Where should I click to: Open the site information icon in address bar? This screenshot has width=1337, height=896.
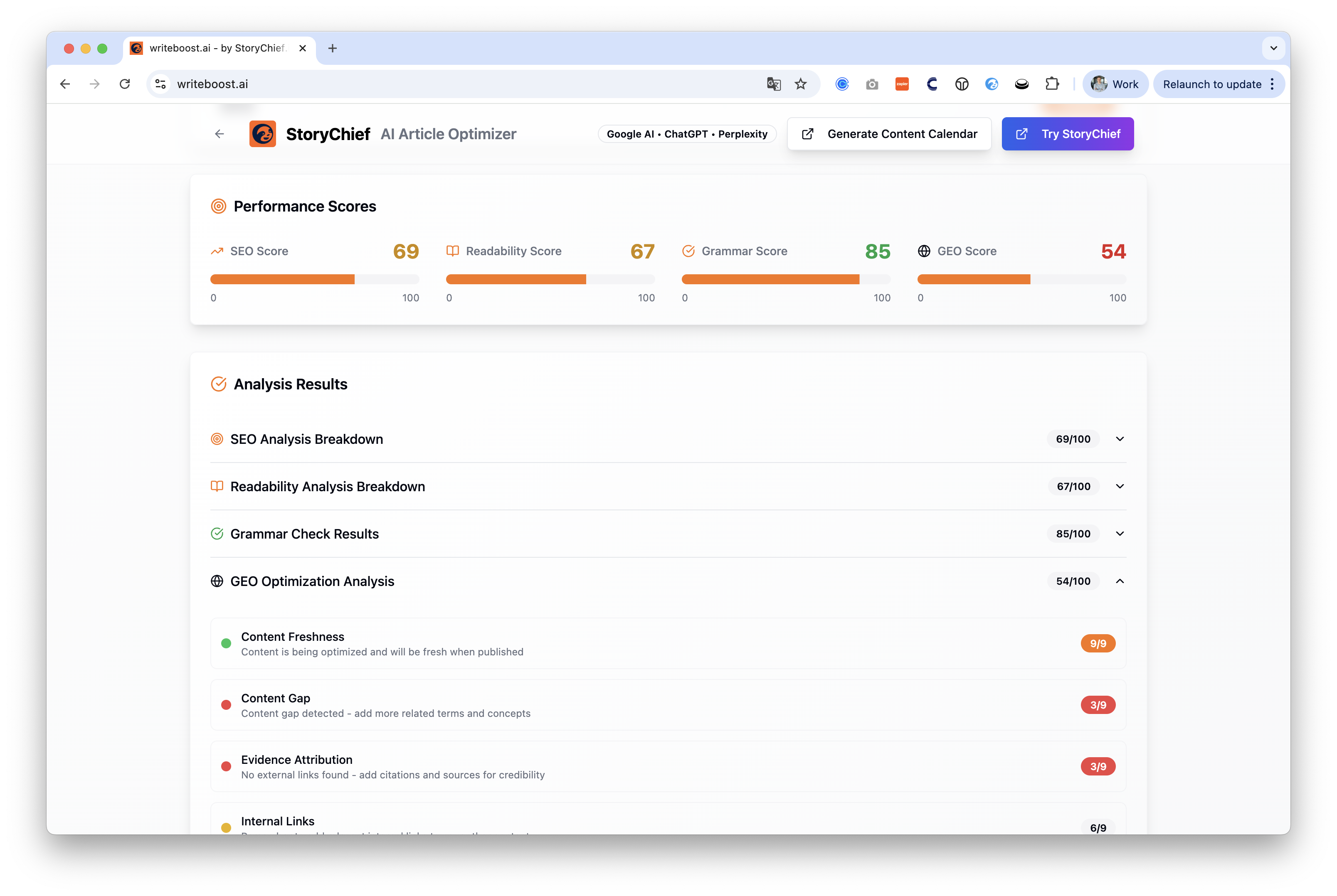click(x=160, y=84)
